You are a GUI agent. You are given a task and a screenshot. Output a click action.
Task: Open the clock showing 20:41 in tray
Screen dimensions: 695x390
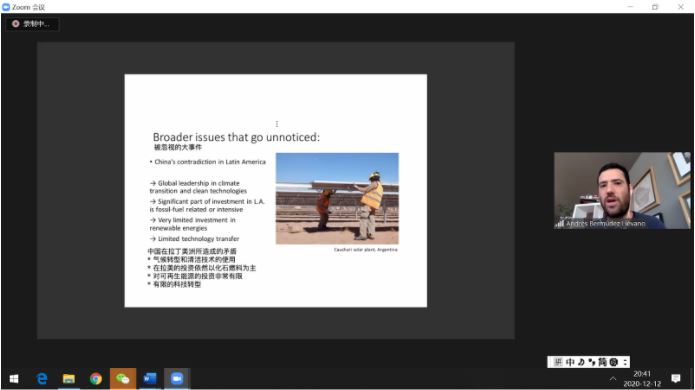click(x=642, y=379)
